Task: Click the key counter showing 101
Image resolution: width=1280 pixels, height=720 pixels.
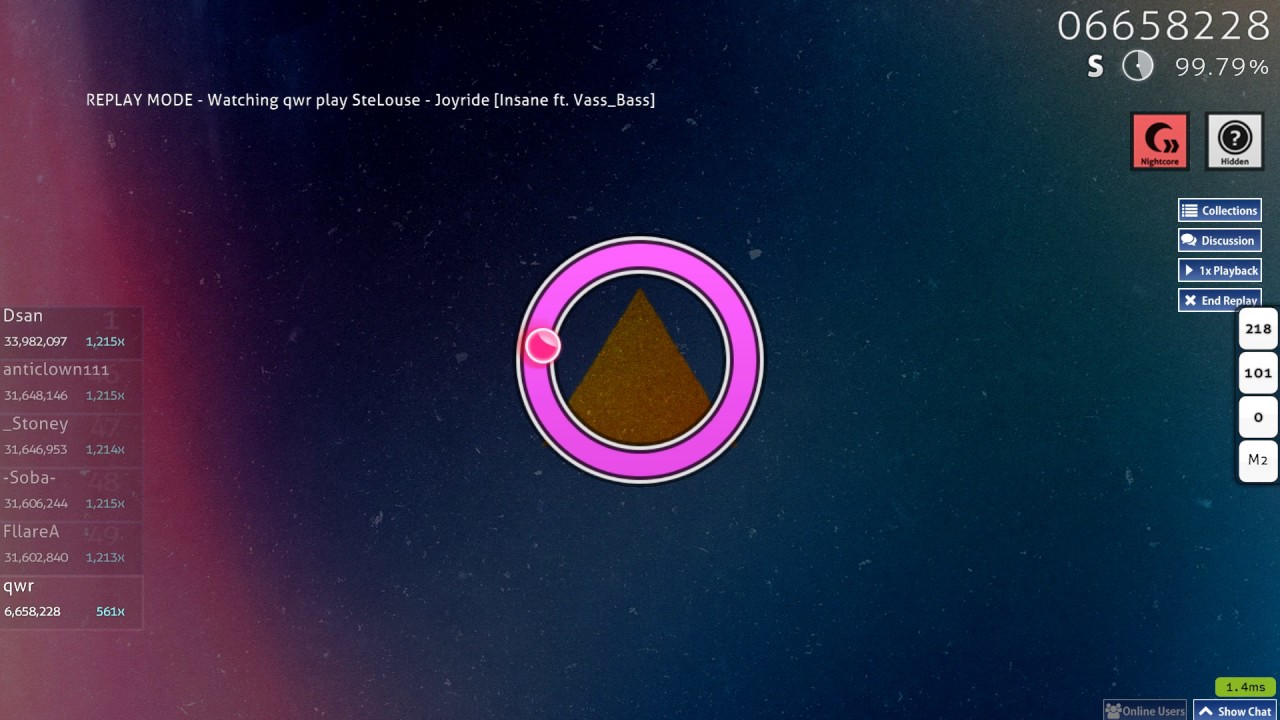Action: pos(1258,373)
